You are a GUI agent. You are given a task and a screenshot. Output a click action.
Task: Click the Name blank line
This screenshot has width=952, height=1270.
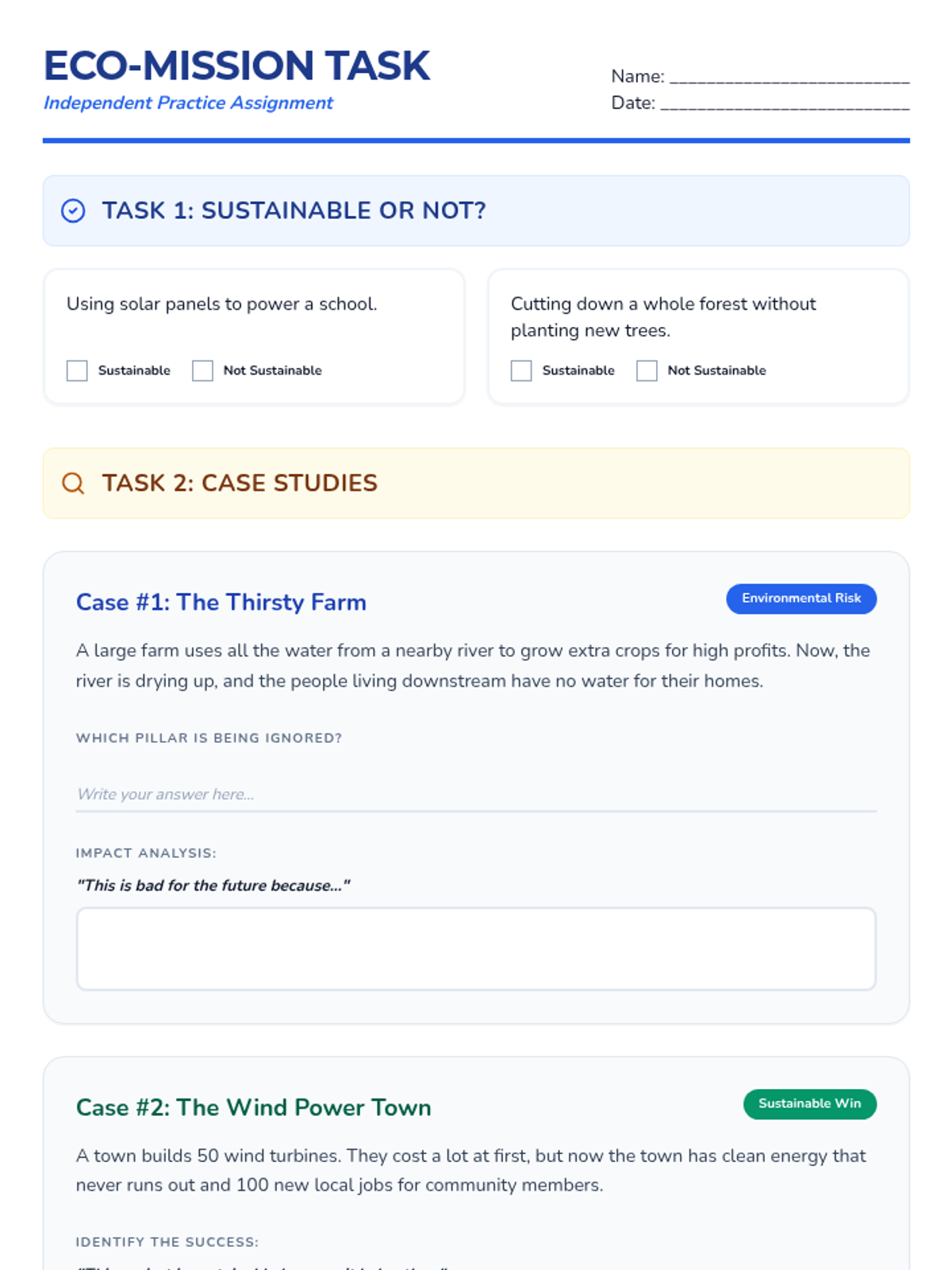789,77
